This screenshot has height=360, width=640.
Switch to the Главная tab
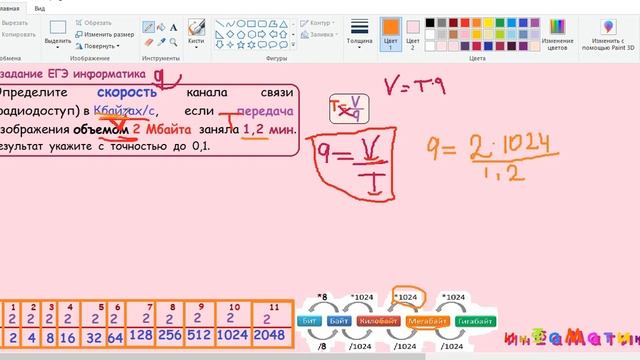[x=10, y=8]
